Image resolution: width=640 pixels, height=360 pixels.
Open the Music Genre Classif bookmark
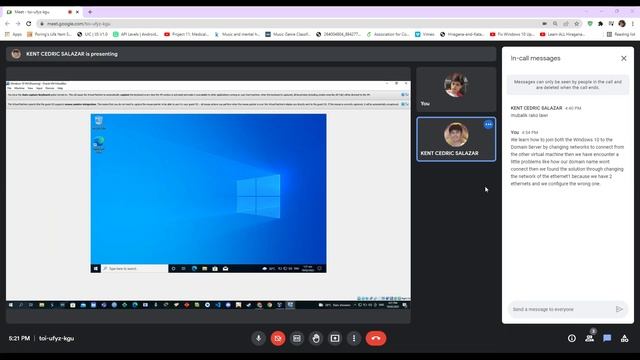(x=288, y=34)
